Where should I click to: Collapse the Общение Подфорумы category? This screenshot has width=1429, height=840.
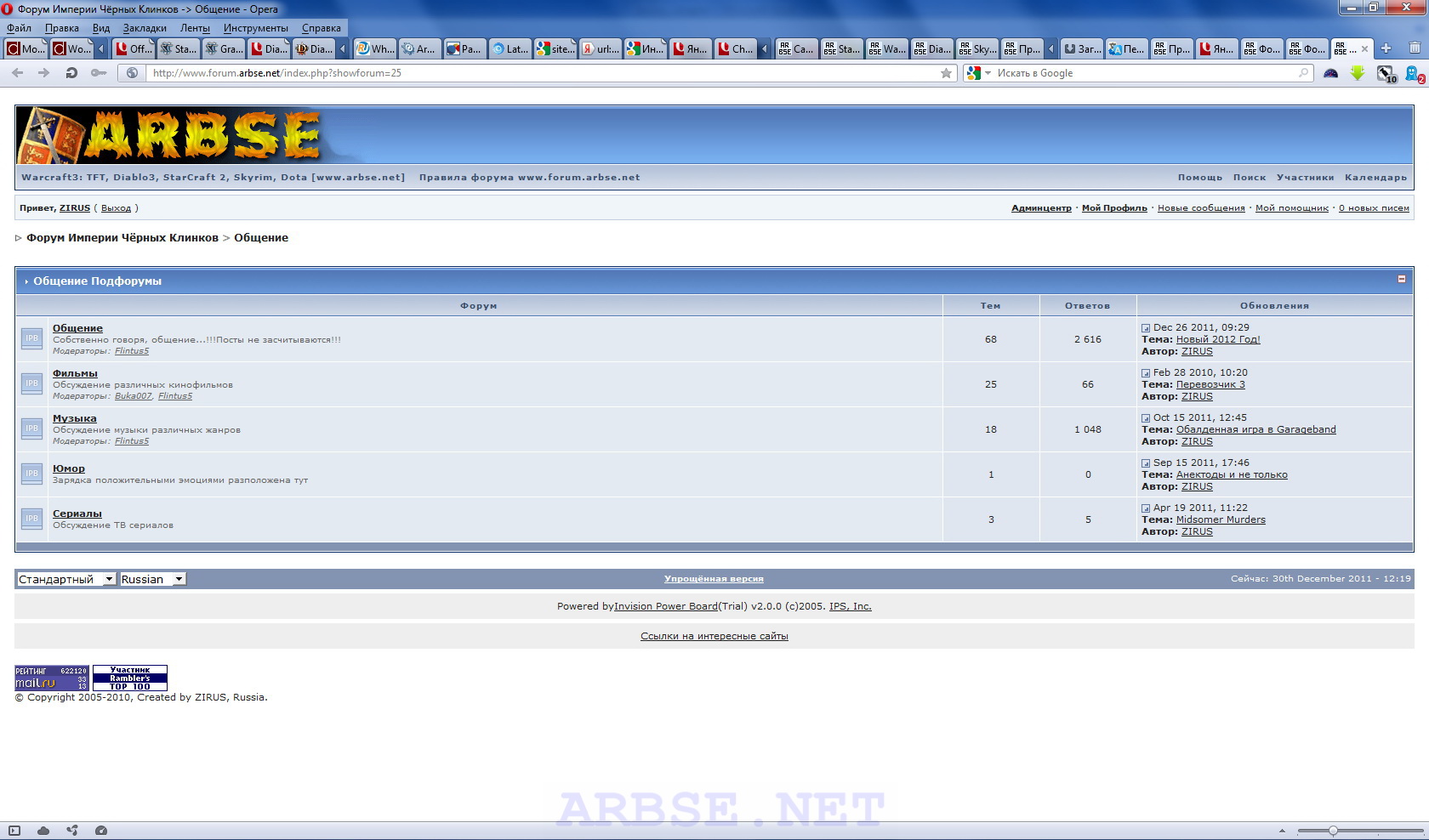pyautogui.click(x=1402, y=279)
